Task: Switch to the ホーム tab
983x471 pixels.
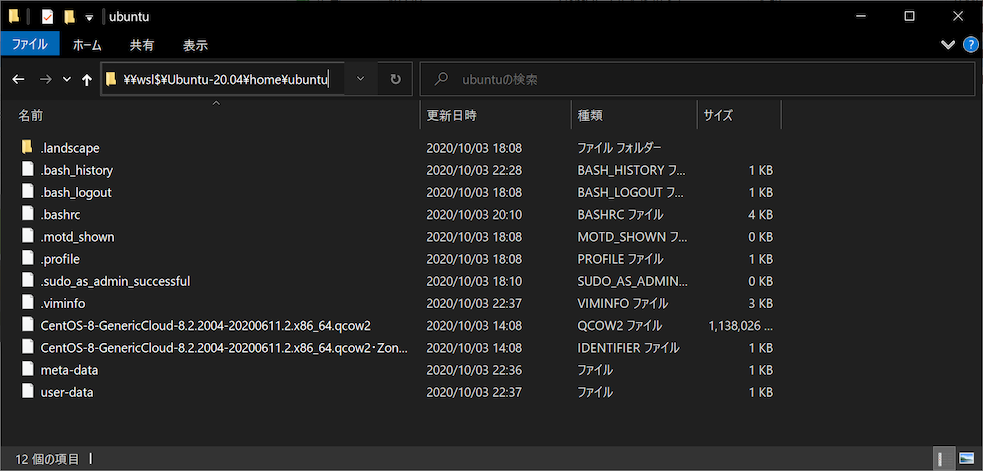Action: (87, 45)
